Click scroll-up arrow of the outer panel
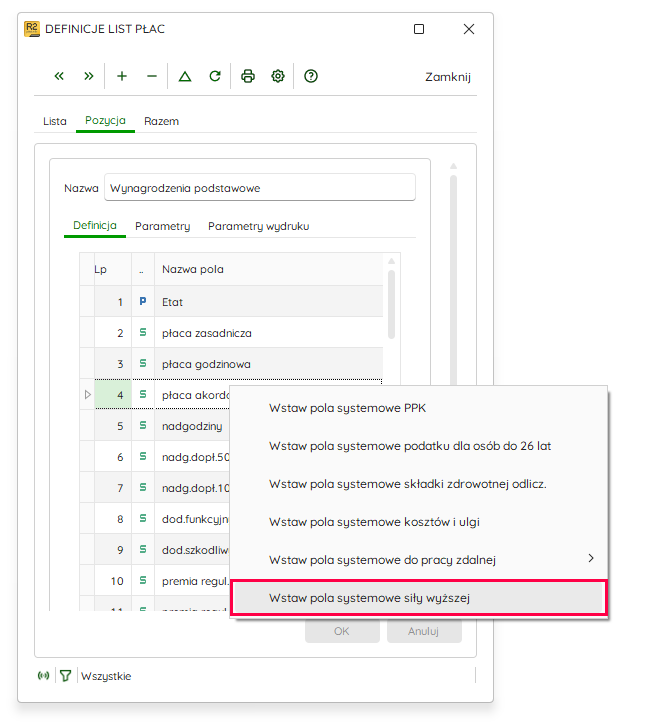This screenshot has width=649, height=722. tap(453, 166)
